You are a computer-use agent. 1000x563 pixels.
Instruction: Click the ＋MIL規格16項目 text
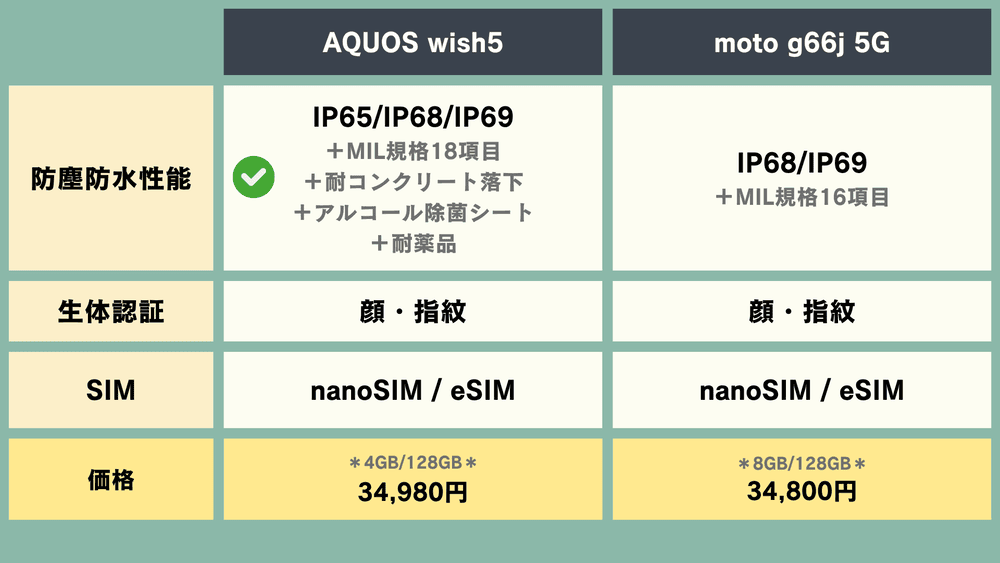click(x=801, y=197)
